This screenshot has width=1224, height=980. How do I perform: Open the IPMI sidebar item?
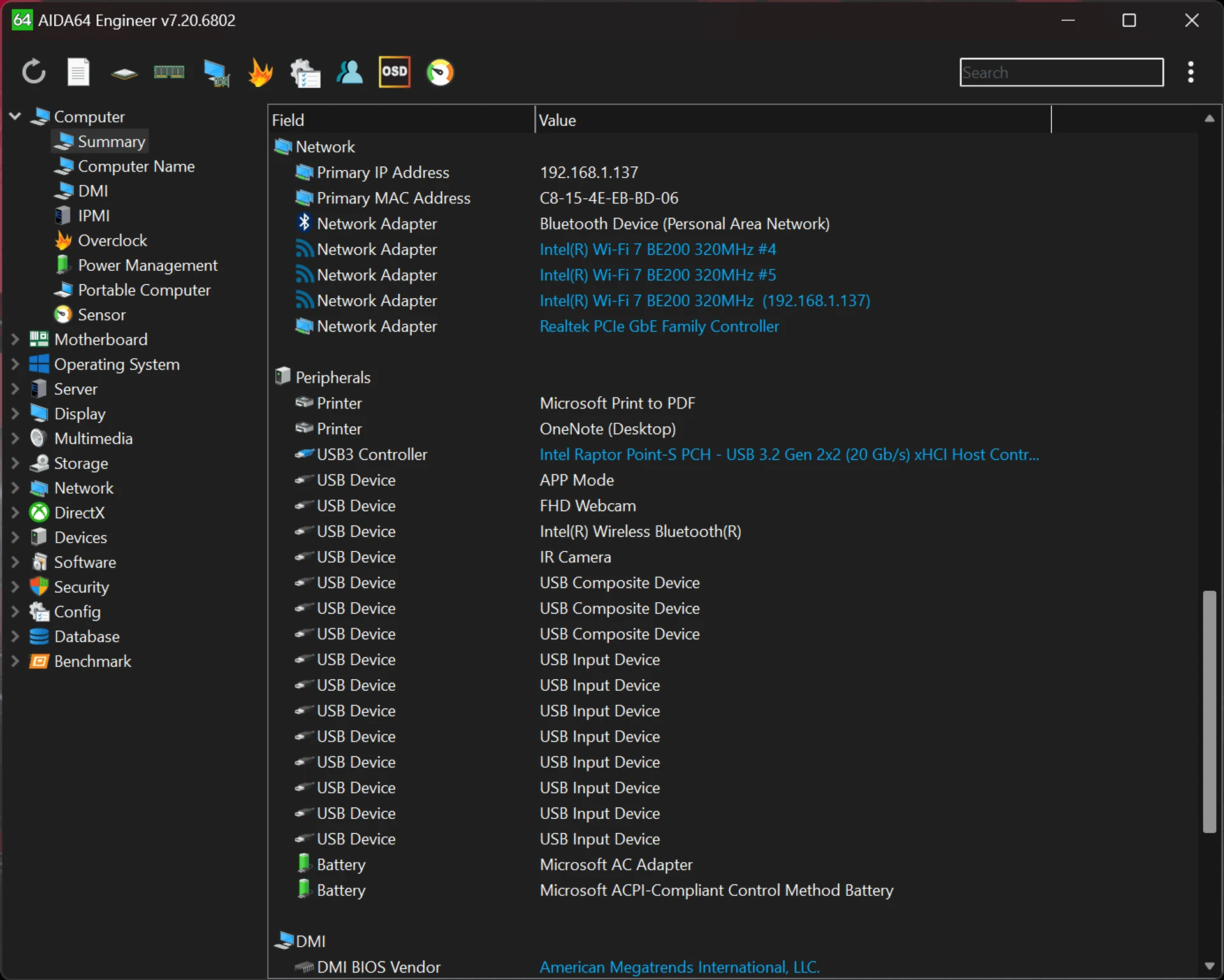coord(82,216)
